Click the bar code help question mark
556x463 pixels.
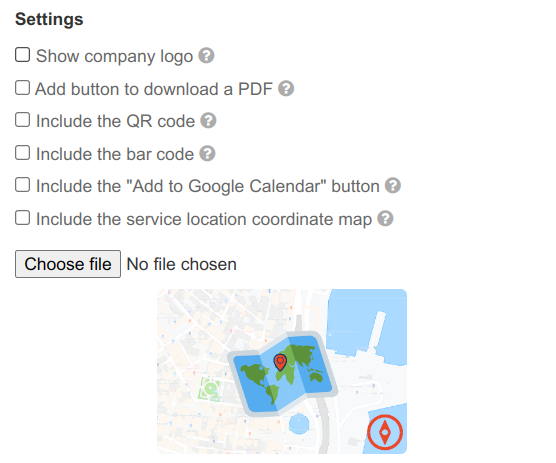coord(207,154)
